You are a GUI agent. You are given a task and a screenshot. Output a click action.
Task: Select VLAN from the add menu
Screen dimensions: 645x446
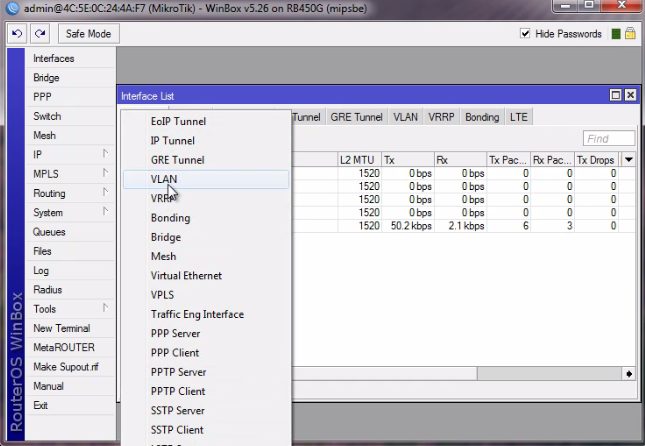coord(206,179)
